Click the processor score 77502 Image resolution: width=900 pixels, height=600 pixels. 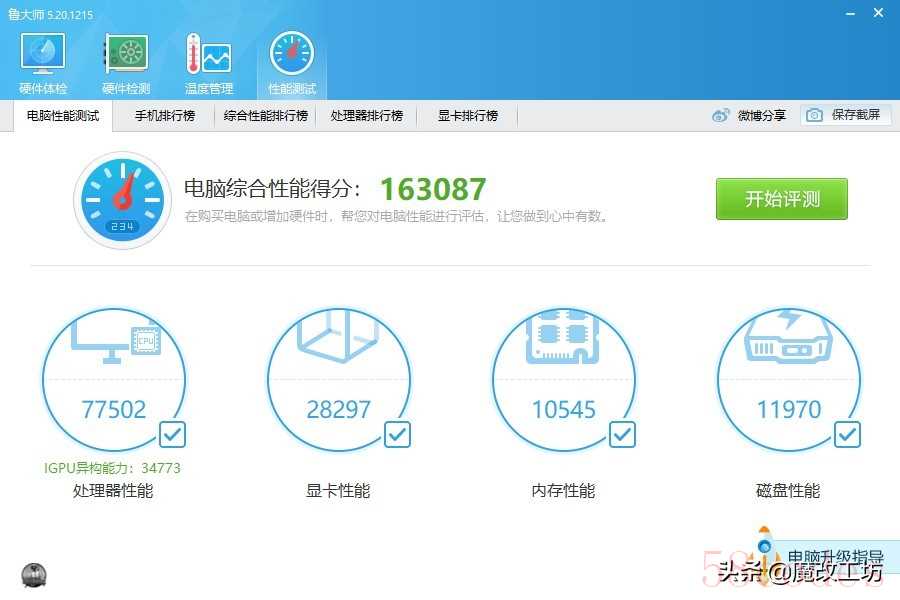tap(114, 409)
